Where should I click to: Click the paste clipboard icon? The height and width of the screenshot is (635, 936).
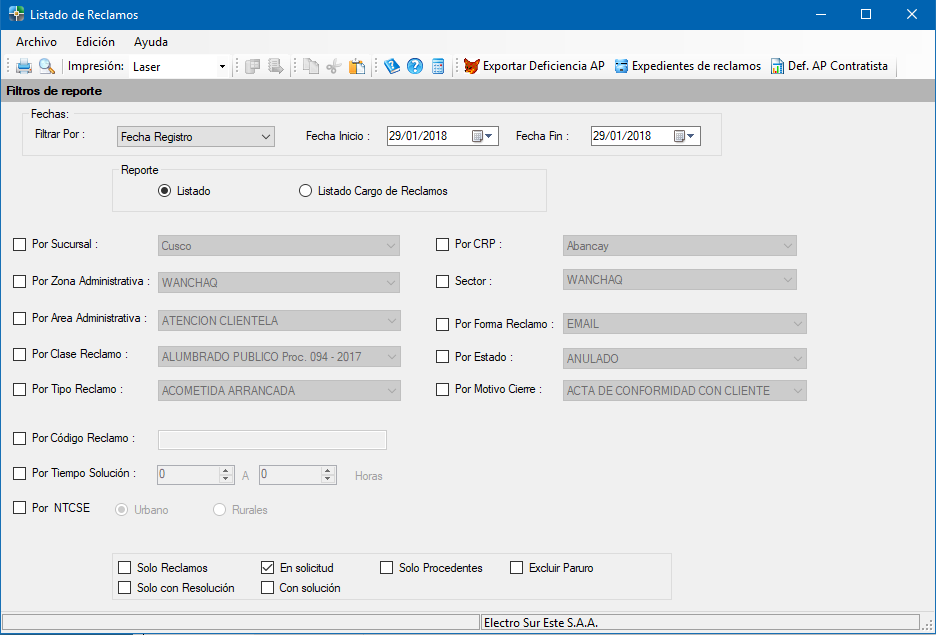click(357, 67)
